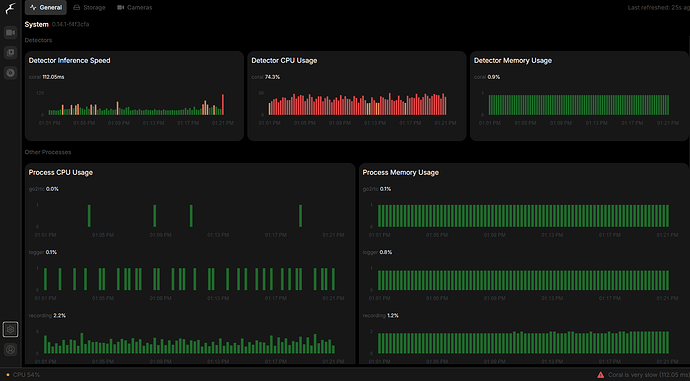The height and width of the screenshot is (381, 690).
Task: Click the Other Processes section label
Action: [48, 152]
